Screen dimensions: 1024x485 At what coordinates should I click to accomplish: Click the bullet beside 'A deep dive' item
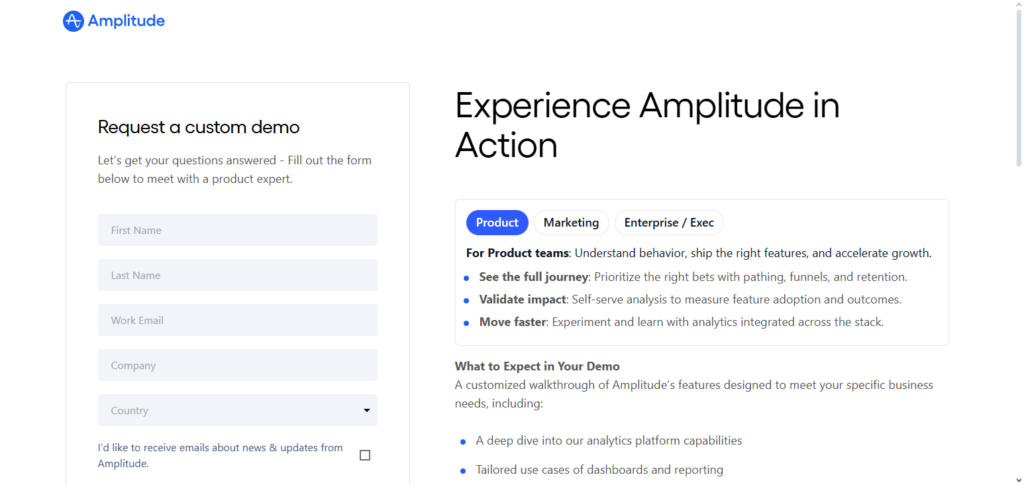463,441
